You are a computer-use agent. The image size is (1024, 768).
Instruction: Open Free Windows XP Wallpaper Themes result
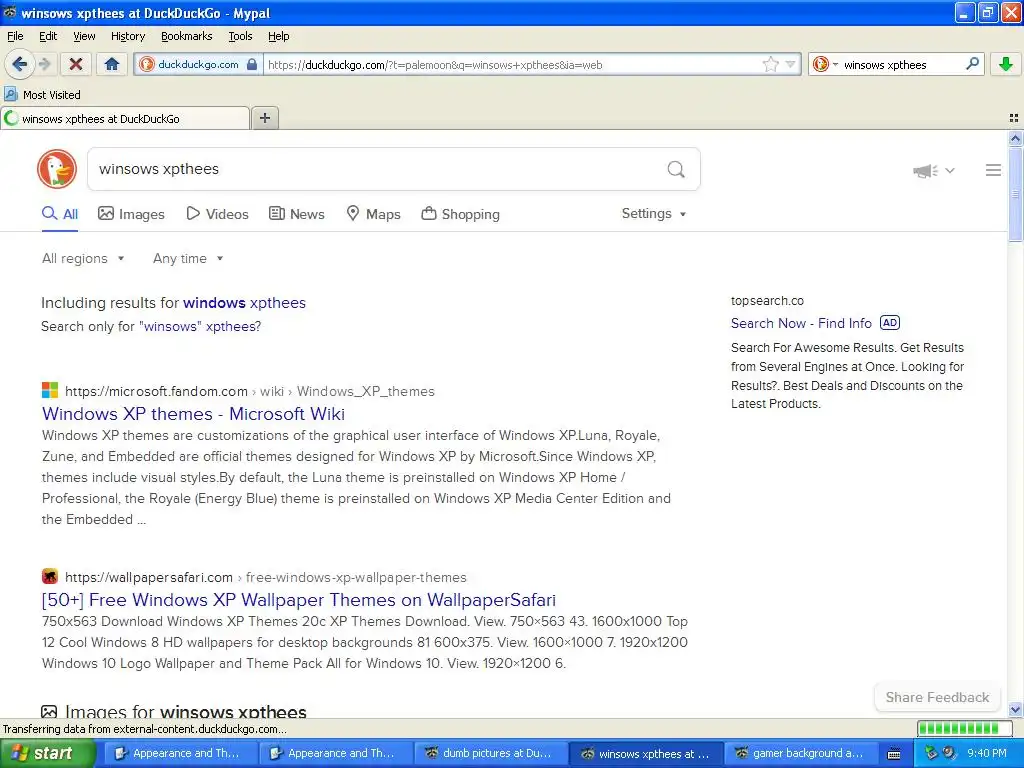point(298,600)
